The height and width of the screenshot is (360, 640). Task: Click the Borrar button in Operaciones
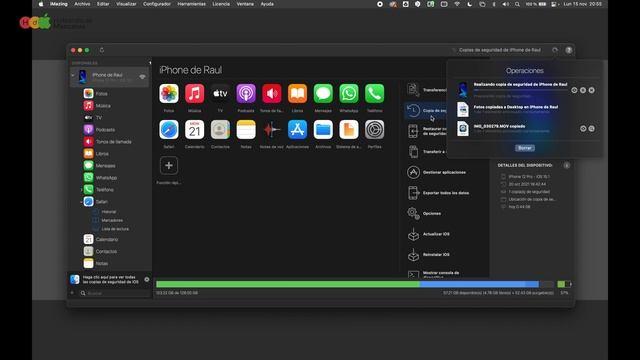[524, 148]
